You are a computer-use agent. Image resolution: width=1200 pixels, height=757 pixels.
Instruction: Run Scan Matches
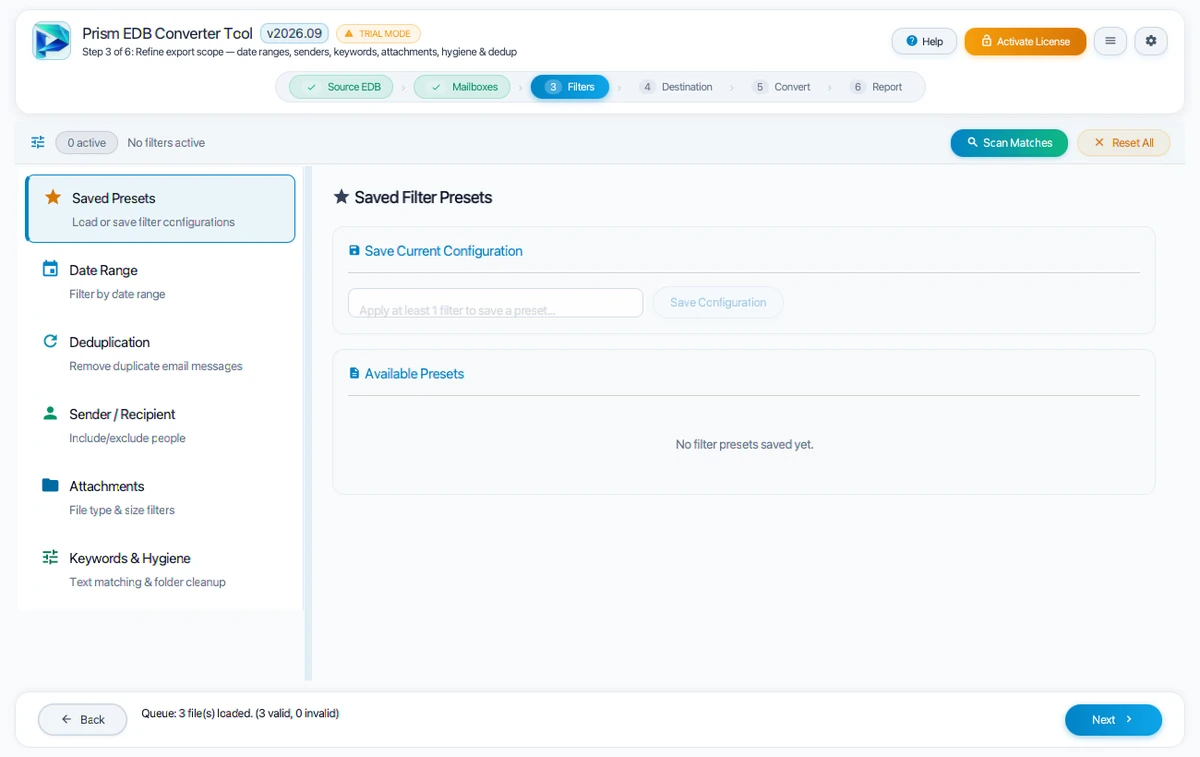(x=1009, y=143)
